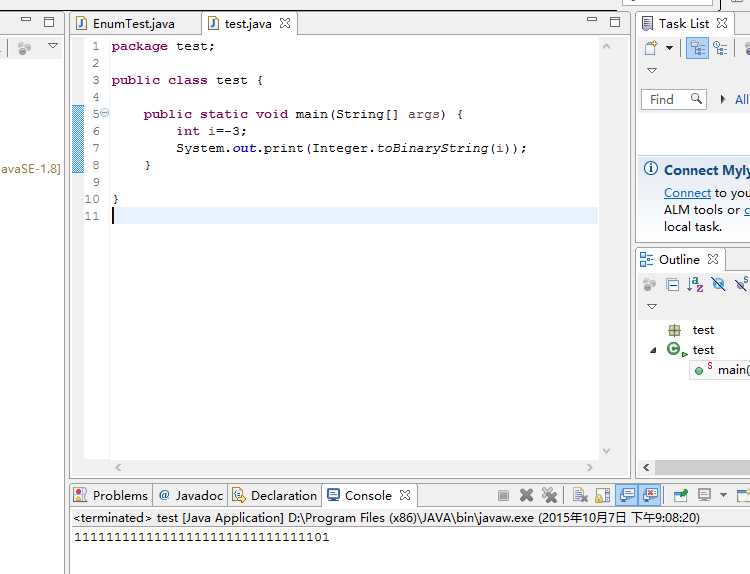Toggle the Categorized task presentation button
750x574 pixels.
(x=697, y=48)
